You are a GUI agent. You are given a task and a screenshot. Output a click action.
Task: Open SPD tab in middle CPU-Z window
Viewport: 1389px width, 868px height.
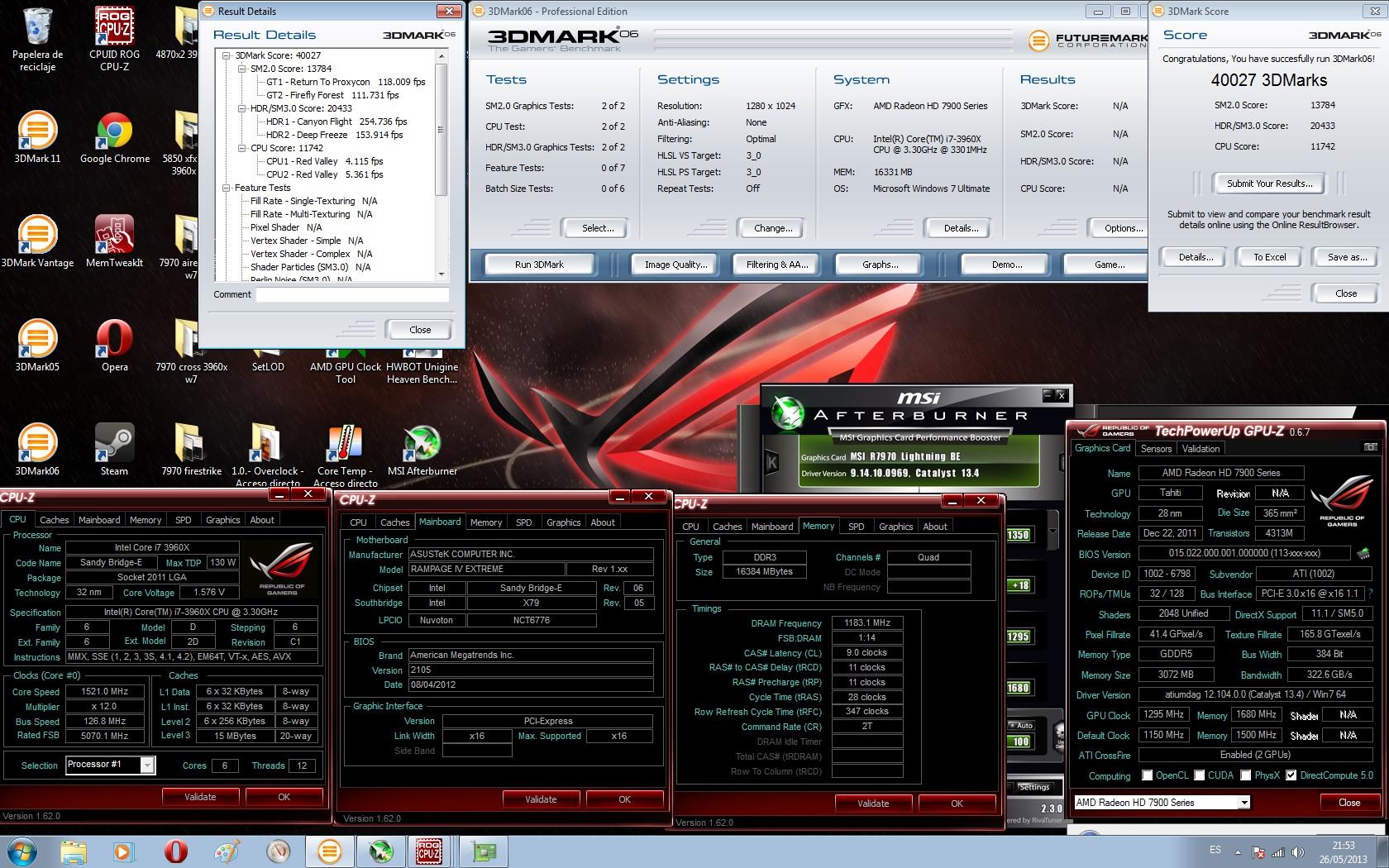tap(524, 522)
